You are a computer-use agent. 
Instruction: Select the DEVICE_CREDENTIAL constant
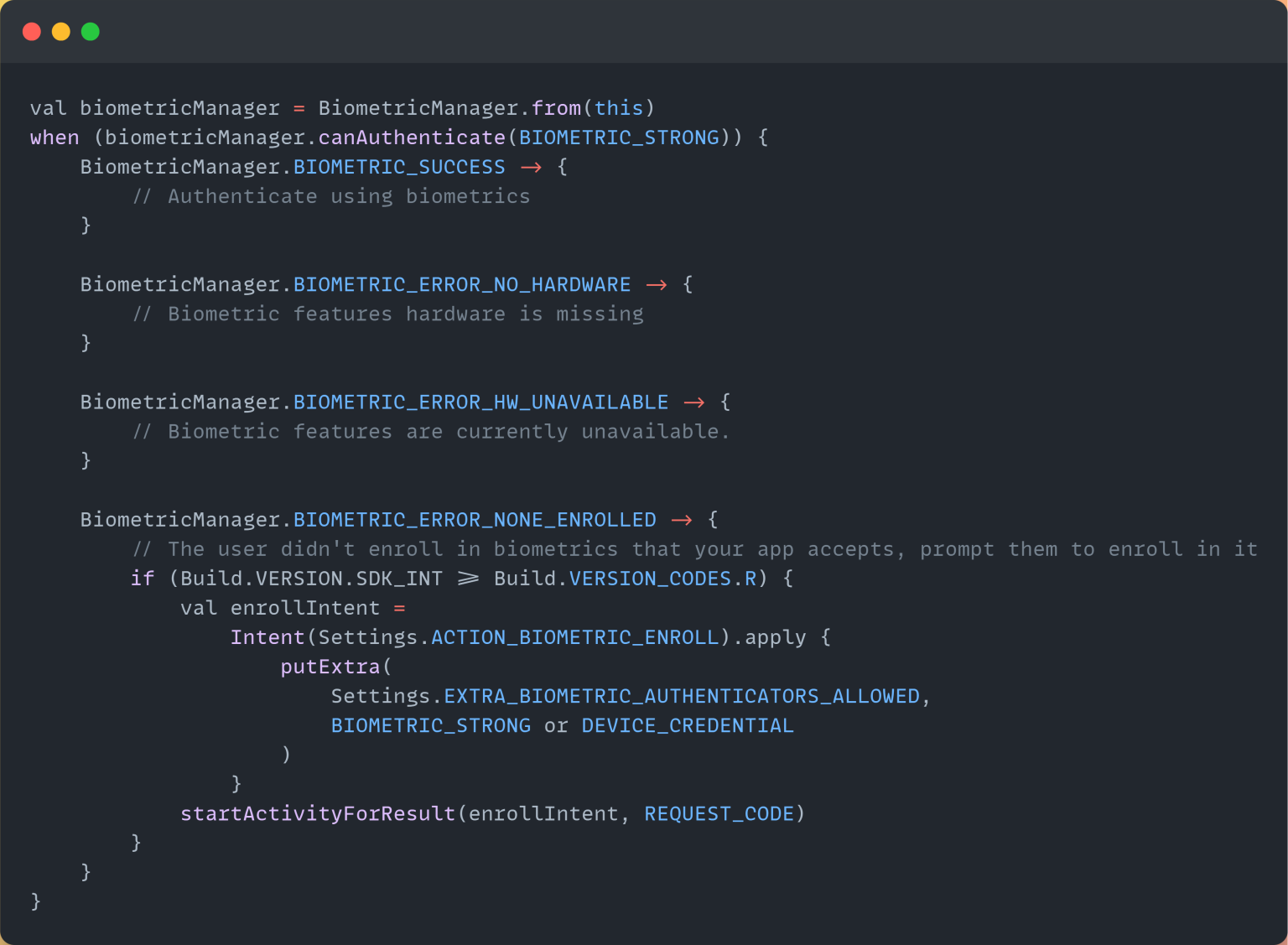[688, 724]
